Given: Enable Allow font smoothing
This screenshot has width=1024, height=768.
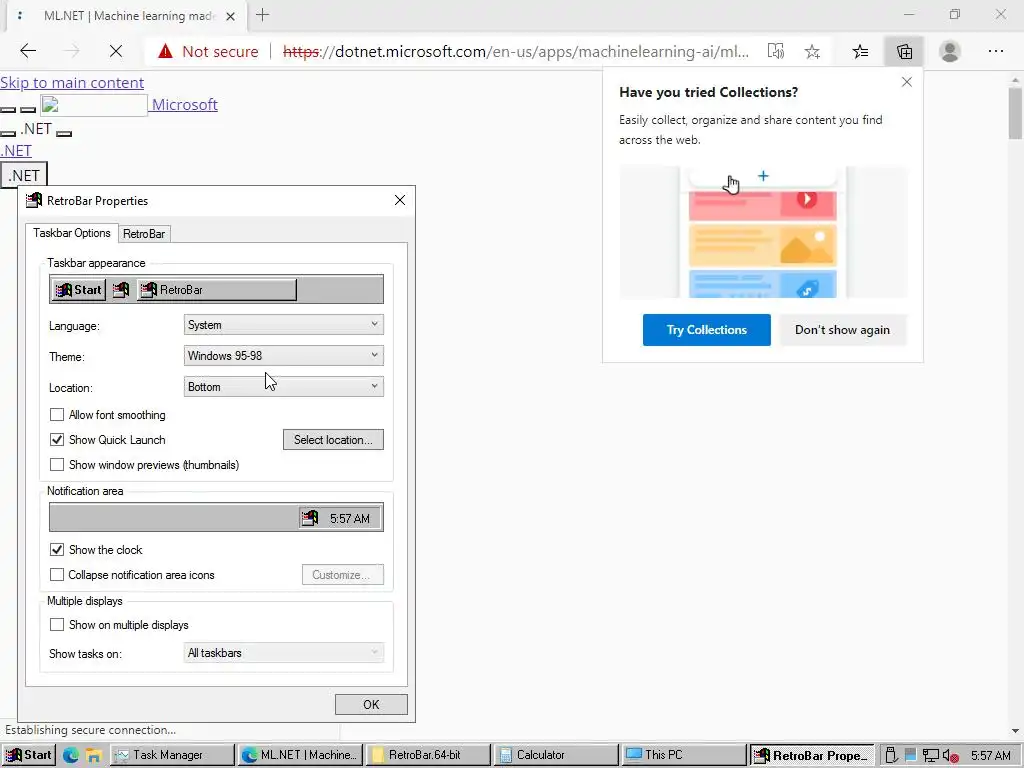Looking at the screenshot, I should [x=57, y=415].
